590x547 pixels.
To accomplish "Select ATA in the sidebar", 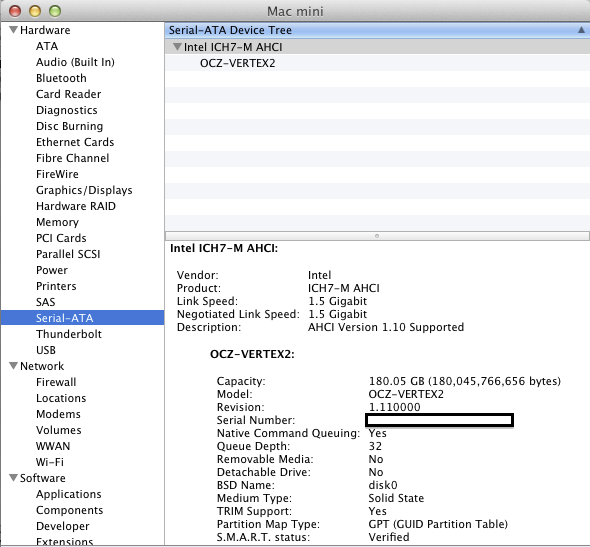I will pyautogui.click(x=47, y=46).
